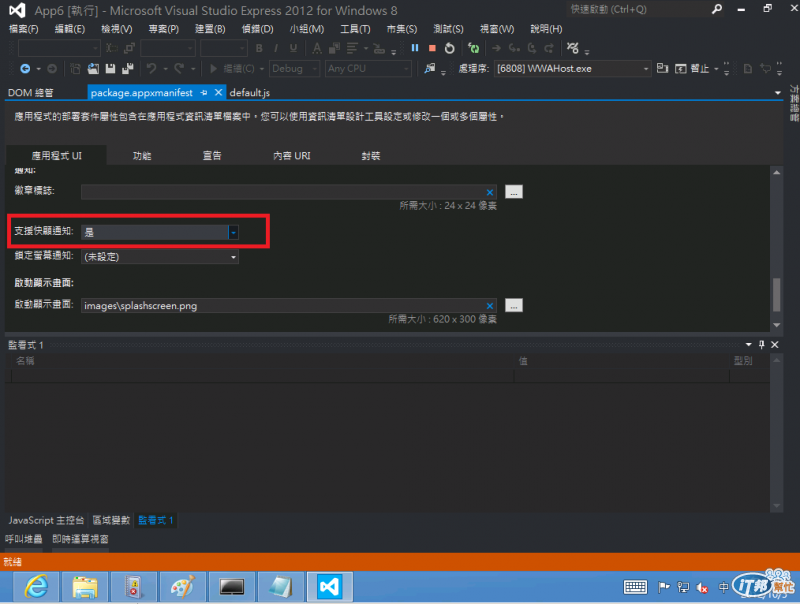800x604 pixels.
Task: Click the Underline formatting icon
Action: click(x=293, y=48)
